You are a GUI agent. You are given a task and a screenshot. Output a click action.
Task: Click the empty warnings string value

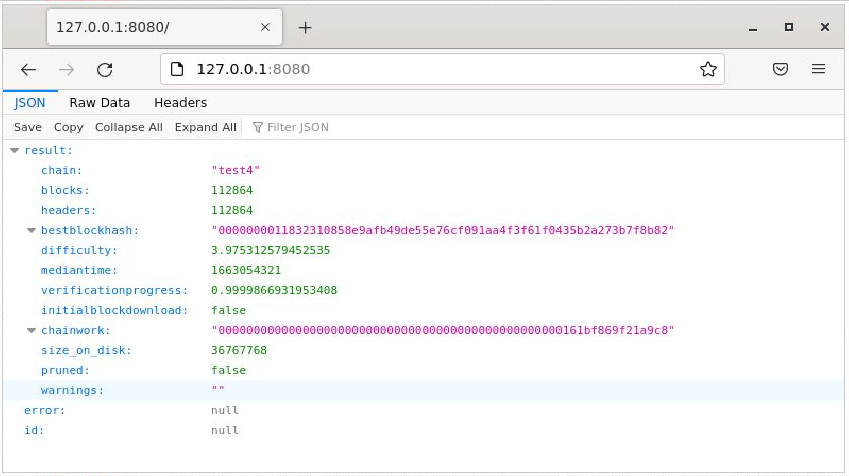(x=218, y=389)
